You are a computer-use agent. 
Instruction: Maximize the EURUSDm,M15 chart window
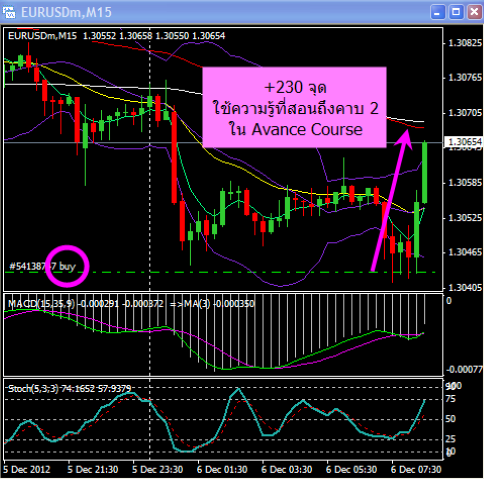tap(456, 12)
